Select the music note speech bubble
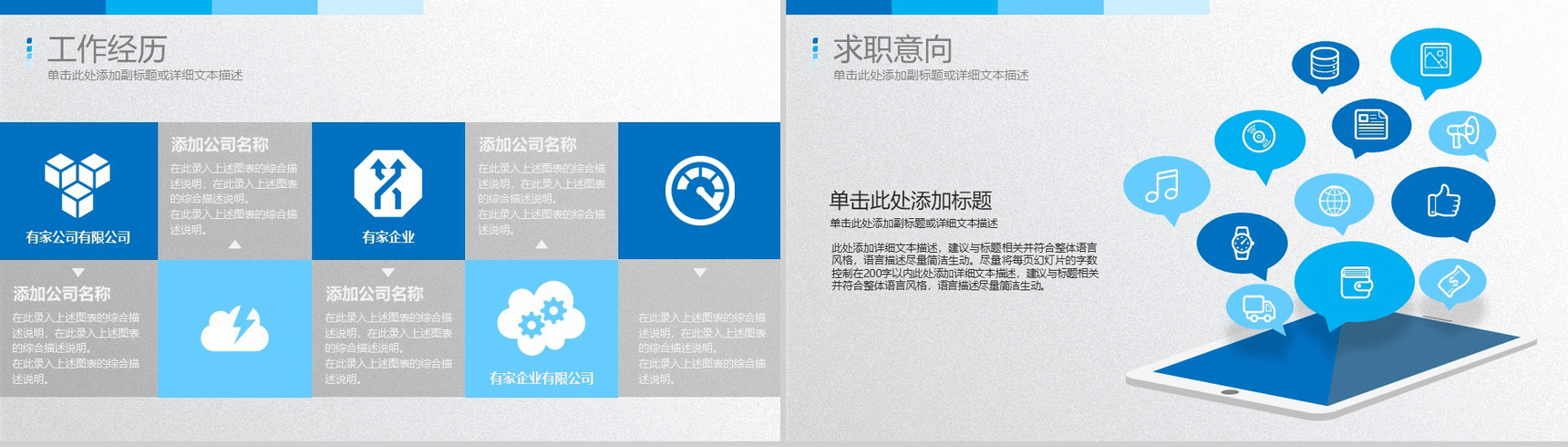 coord(1166,189)
